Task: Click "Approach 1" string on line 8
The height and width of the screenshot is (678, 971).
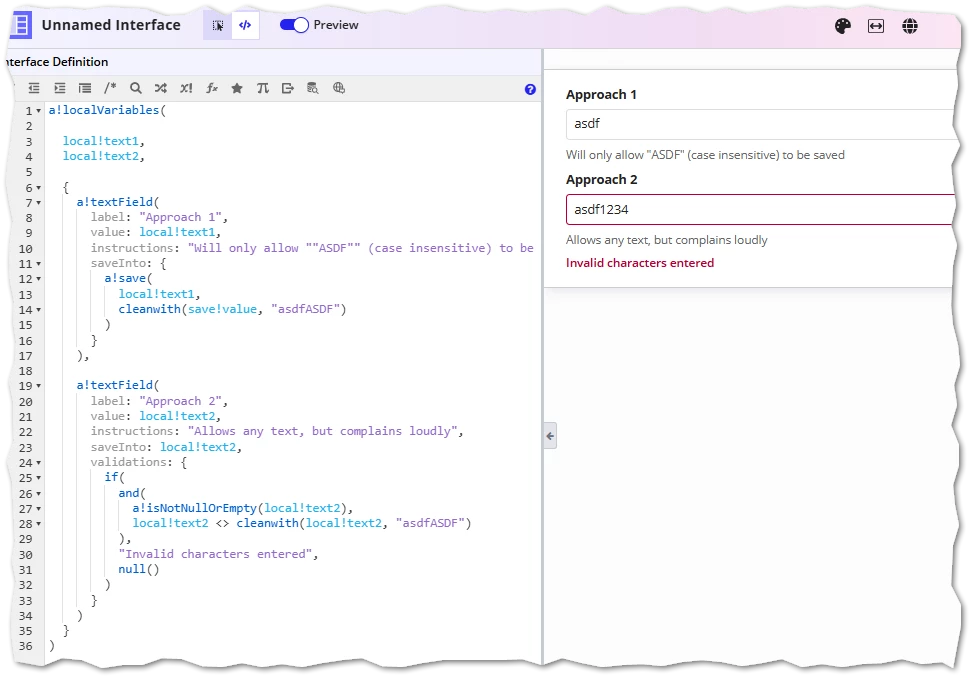Action: pyautogui.click(x=180, y=217)
